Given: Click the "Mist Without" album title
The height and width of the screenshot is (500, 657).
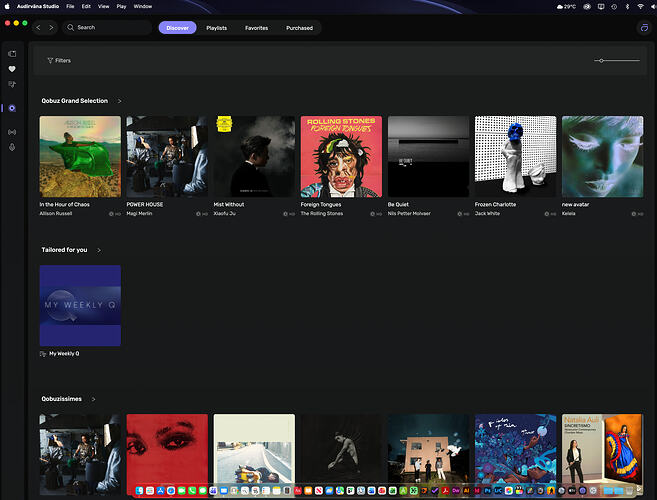Looking at the screenshot, I should point(229,205).
